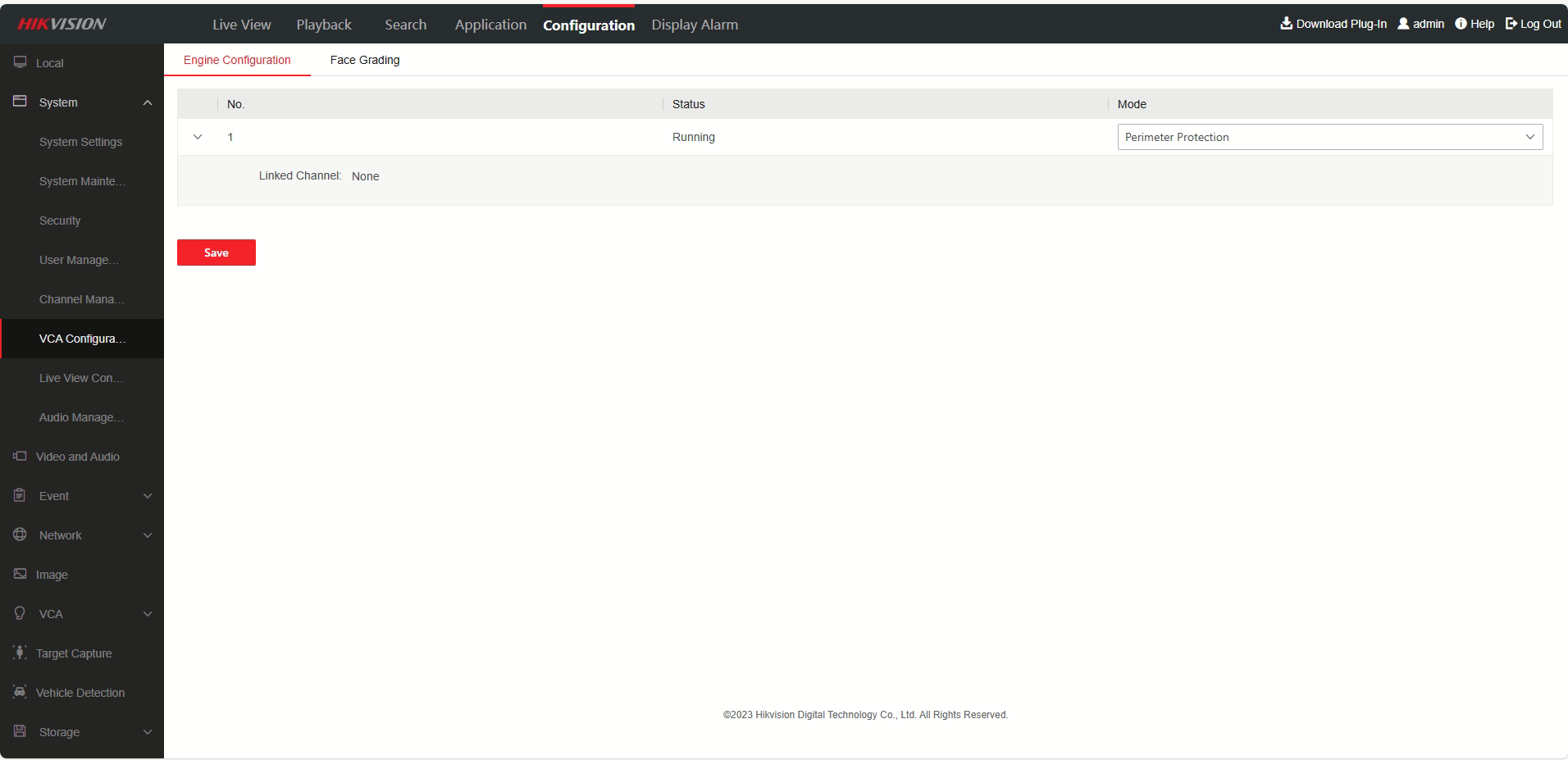Image resolution: width=1568 pixels, height=760 pixels.
Task: Click the Target Capture icon
Action: [x=20, y=653]
